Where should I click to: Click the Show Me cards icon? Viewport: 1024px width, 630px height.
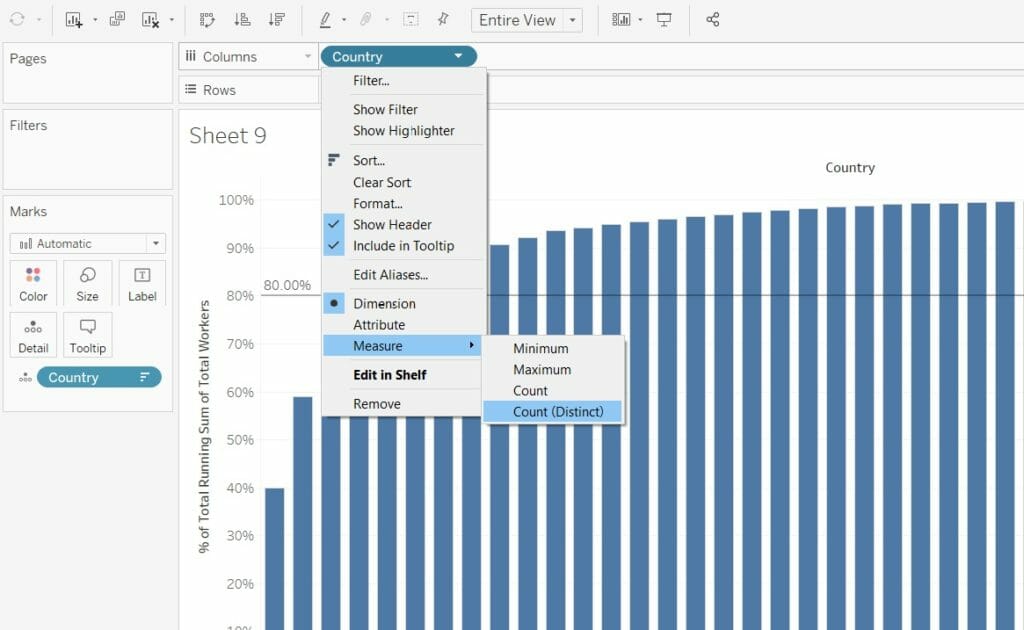[620, 20]
